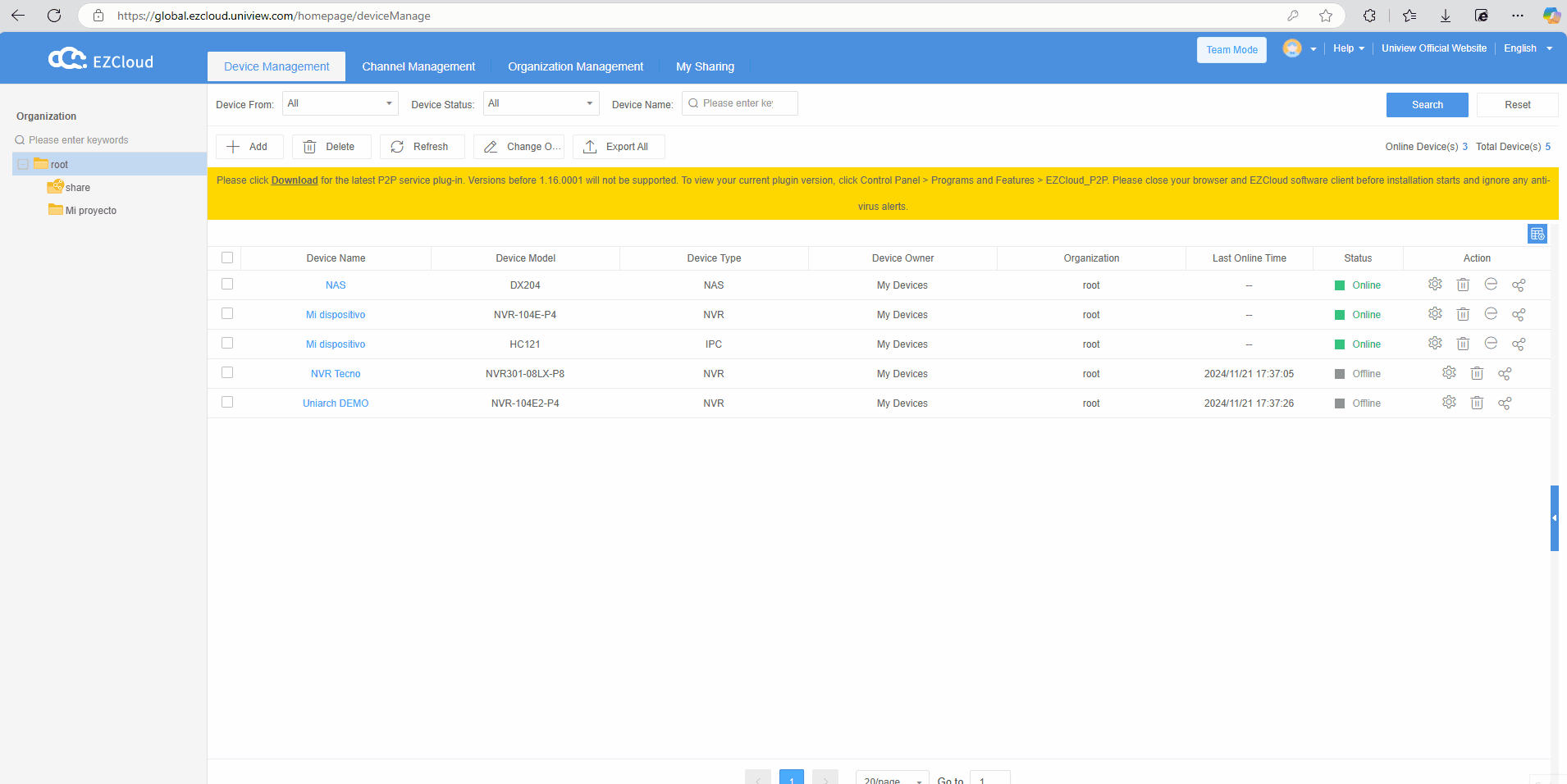The width and height of the screenshot is (1567, 784).
Task: Open the Device From dropdown
Action: (x=339, y=103)
